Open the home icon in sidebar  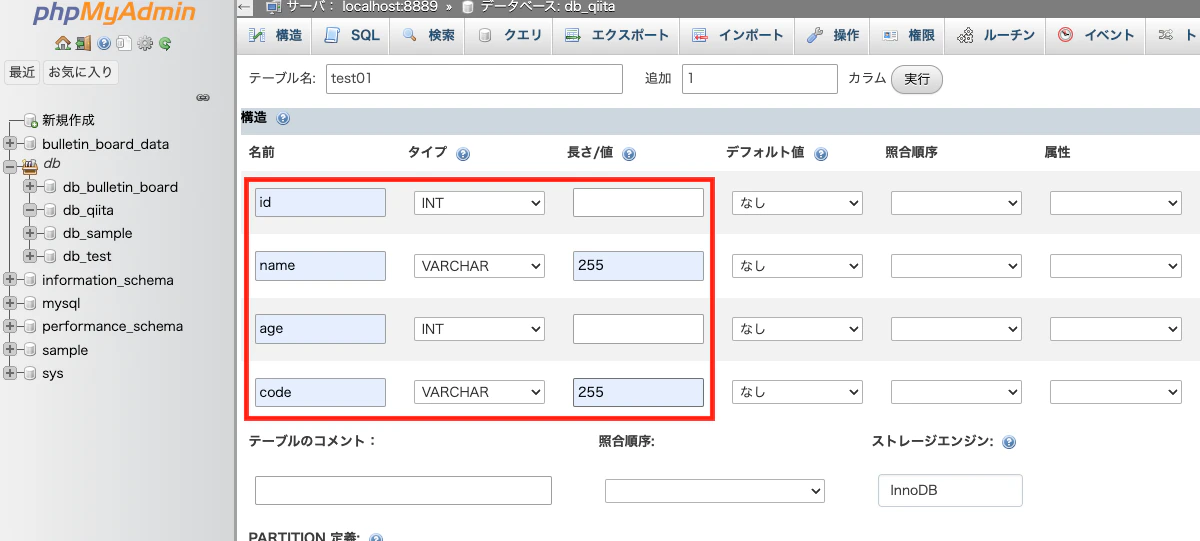tap(63, 44)
